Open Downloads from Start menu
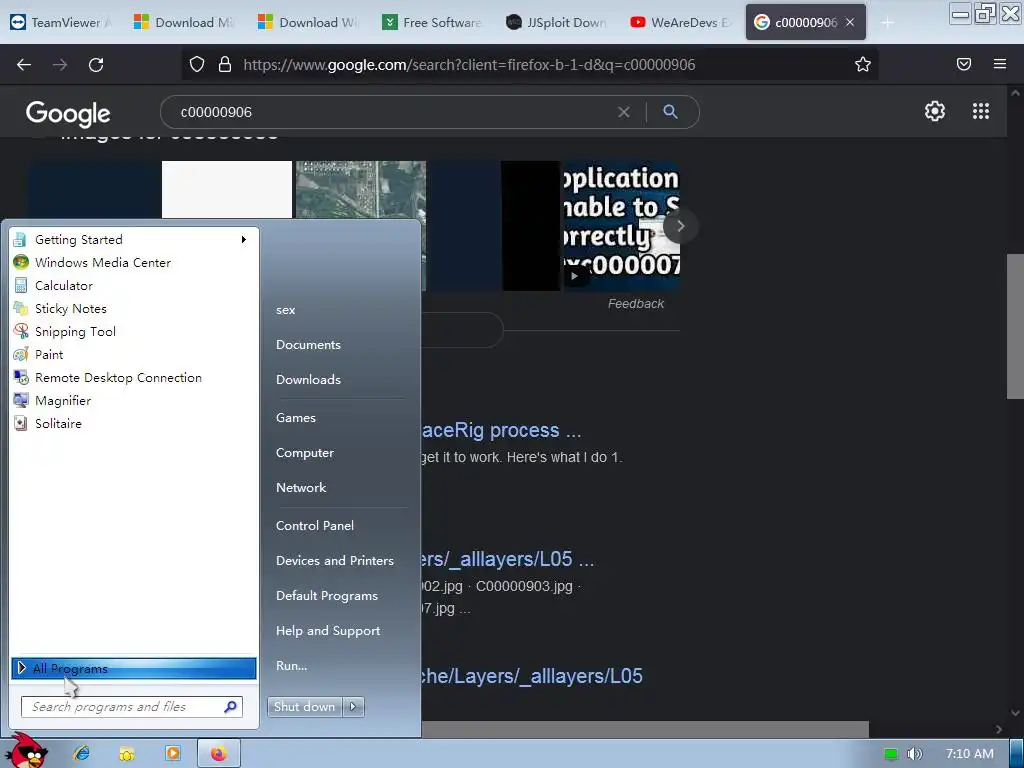Screen dimensions: 1024x768 click(308, 379)
